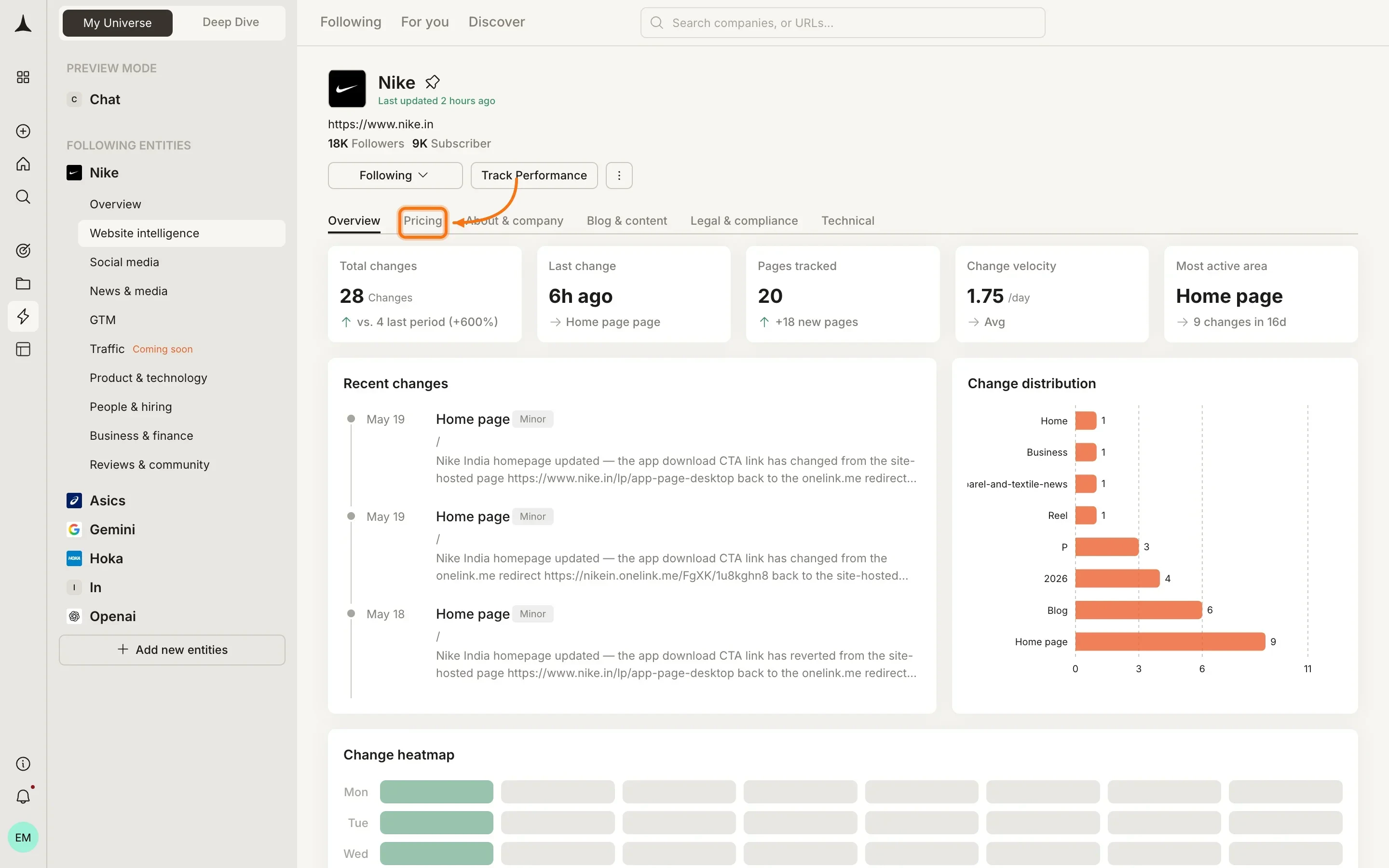Open the dashboard grid icon
The height and width of the screenshot is (868, 1389).
click(23, 77)
